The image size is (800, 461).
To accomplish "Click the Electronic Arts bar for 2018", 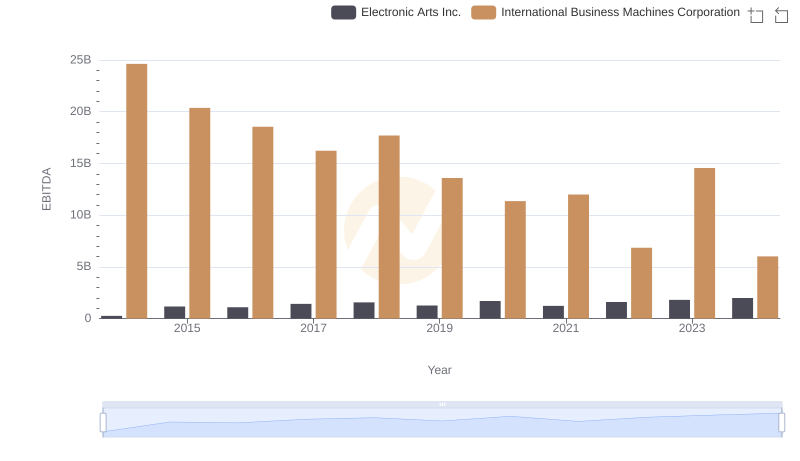I will coord(364,311).
